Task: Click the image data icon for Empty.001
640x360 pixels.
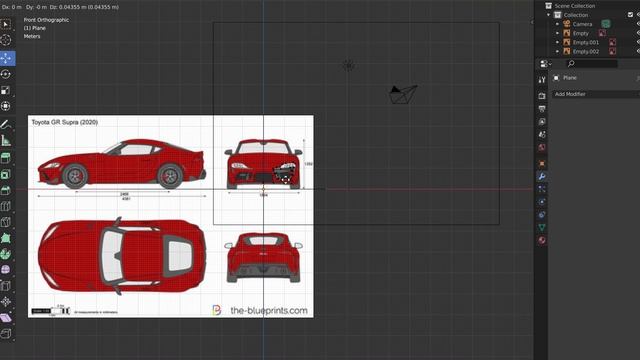Action: (x=612, y=42)
